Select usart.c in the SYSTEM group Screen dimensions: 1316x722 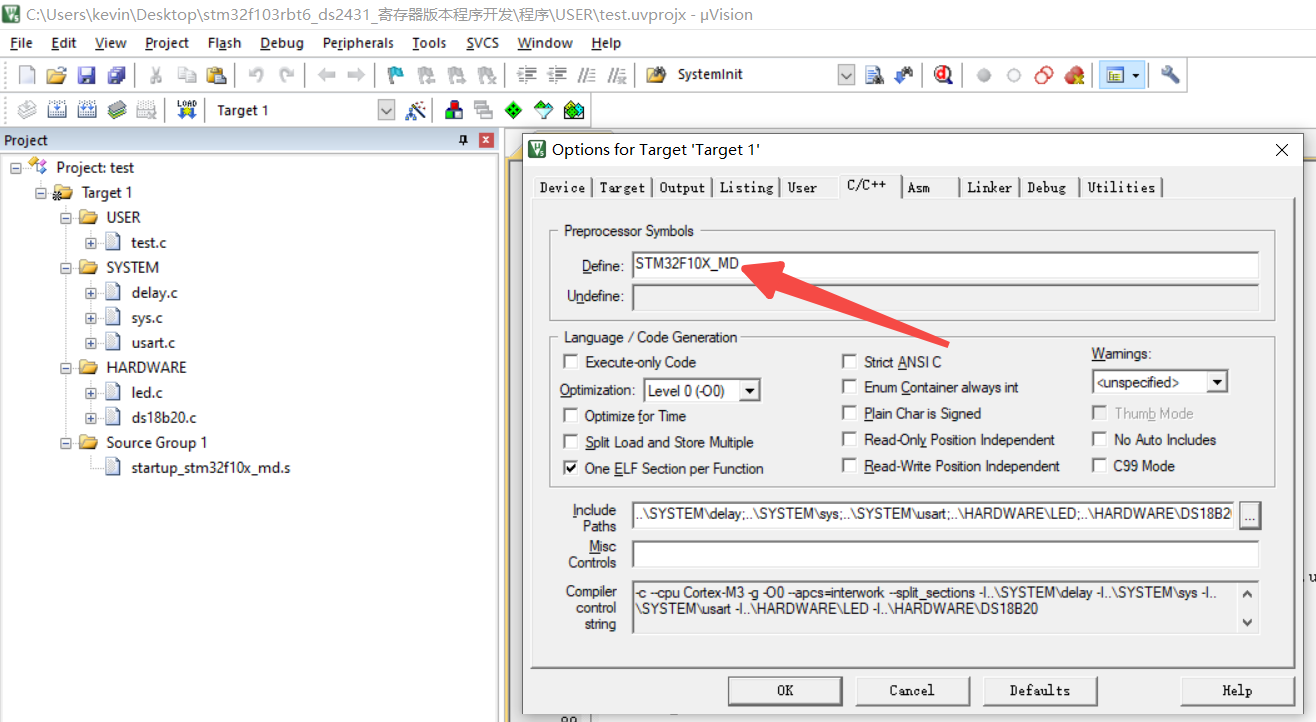pos(153,343)
